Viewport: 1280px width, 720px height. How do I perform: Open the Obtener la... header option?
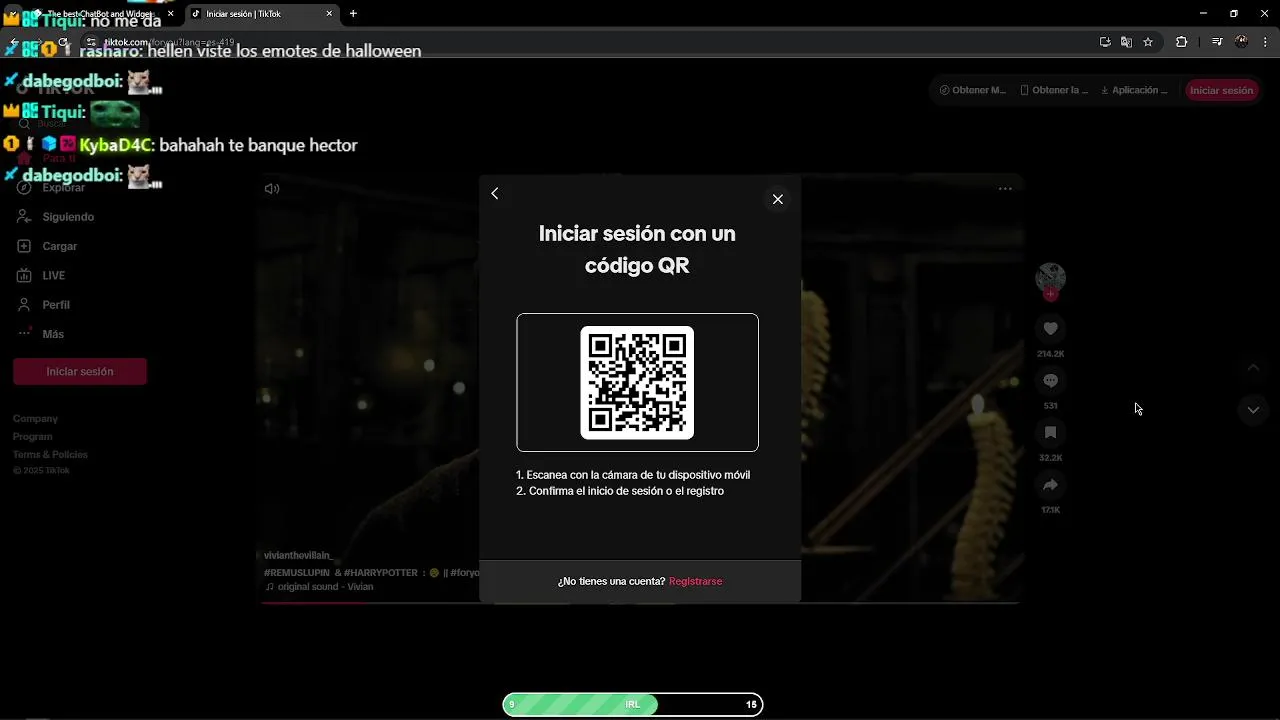(x=1054, y=90)
